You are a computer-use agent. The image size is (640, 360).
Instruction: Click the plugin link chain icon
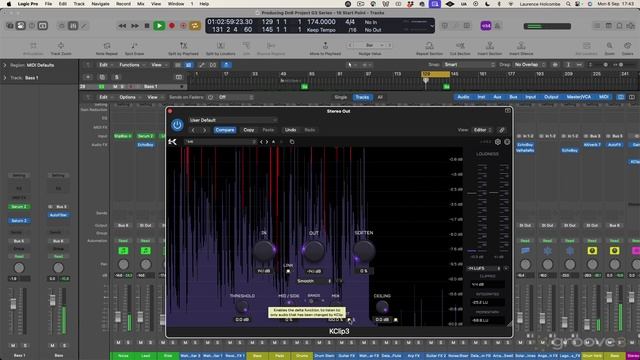click(x=502, y=130)
